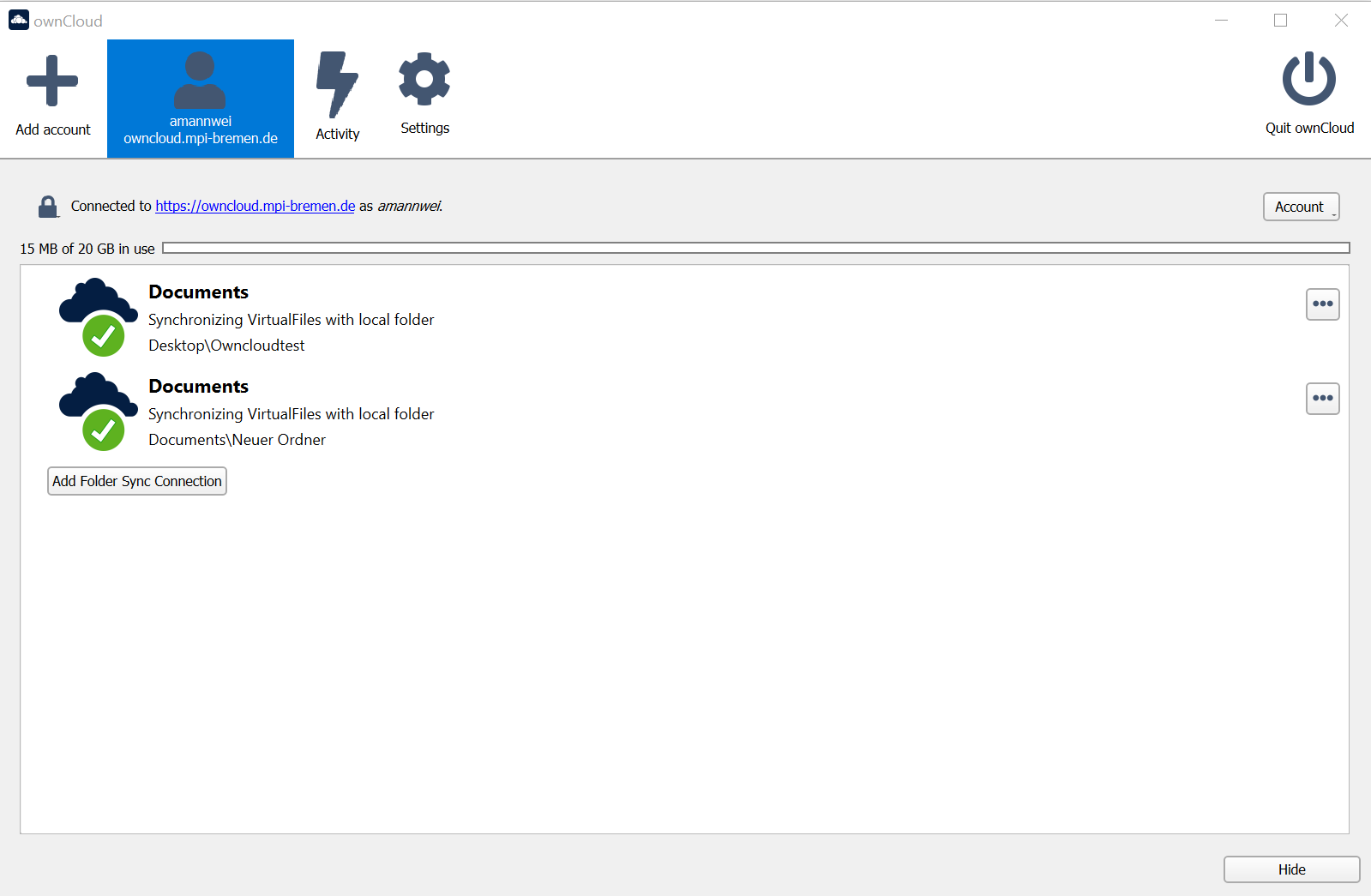Open options menu for Documents\Neuer Ordner folder
1371x896 pixels.
pos(1323,398)
